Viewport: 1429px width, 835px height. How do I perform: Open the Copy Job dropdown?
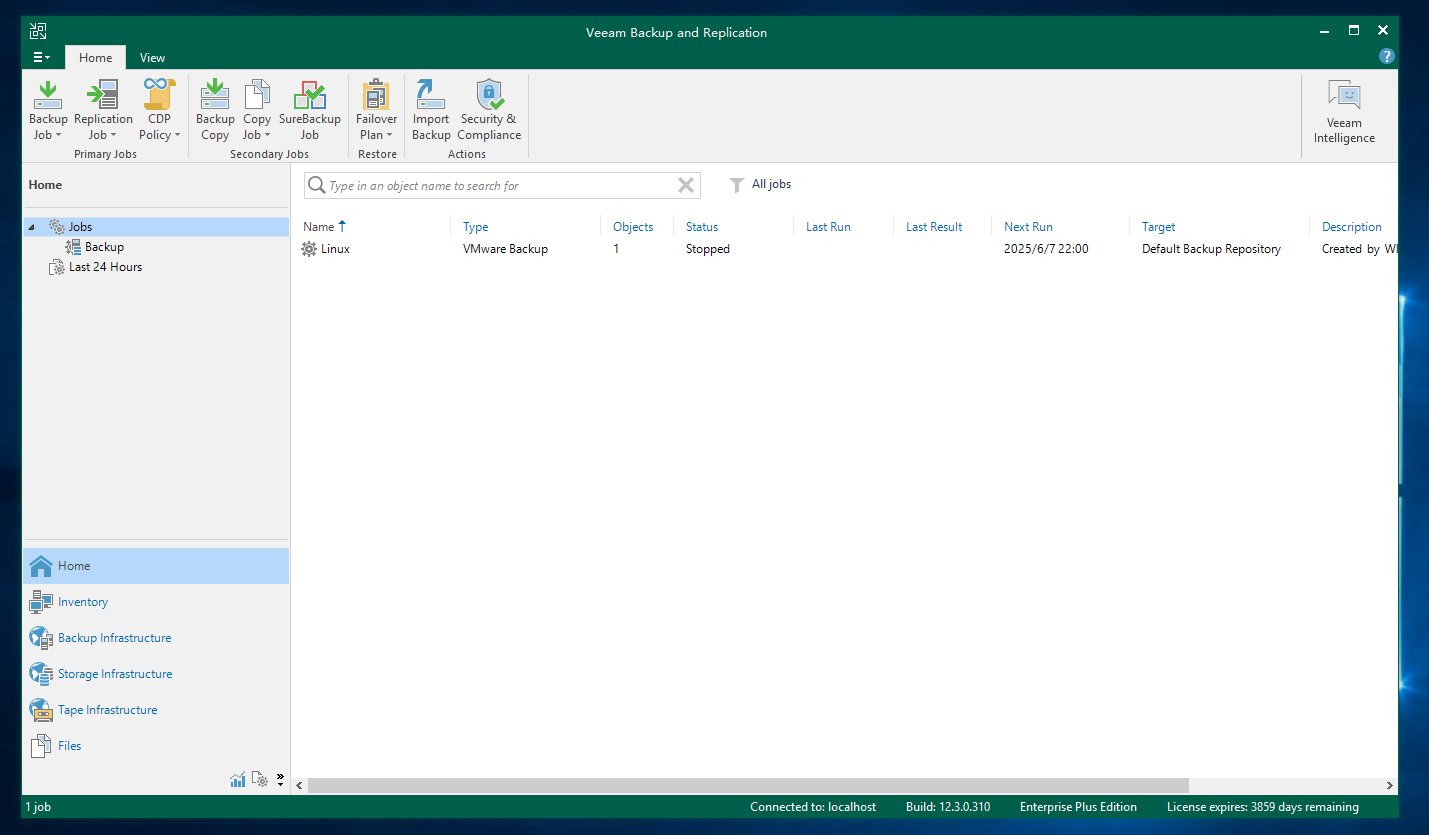coord(257,110)
